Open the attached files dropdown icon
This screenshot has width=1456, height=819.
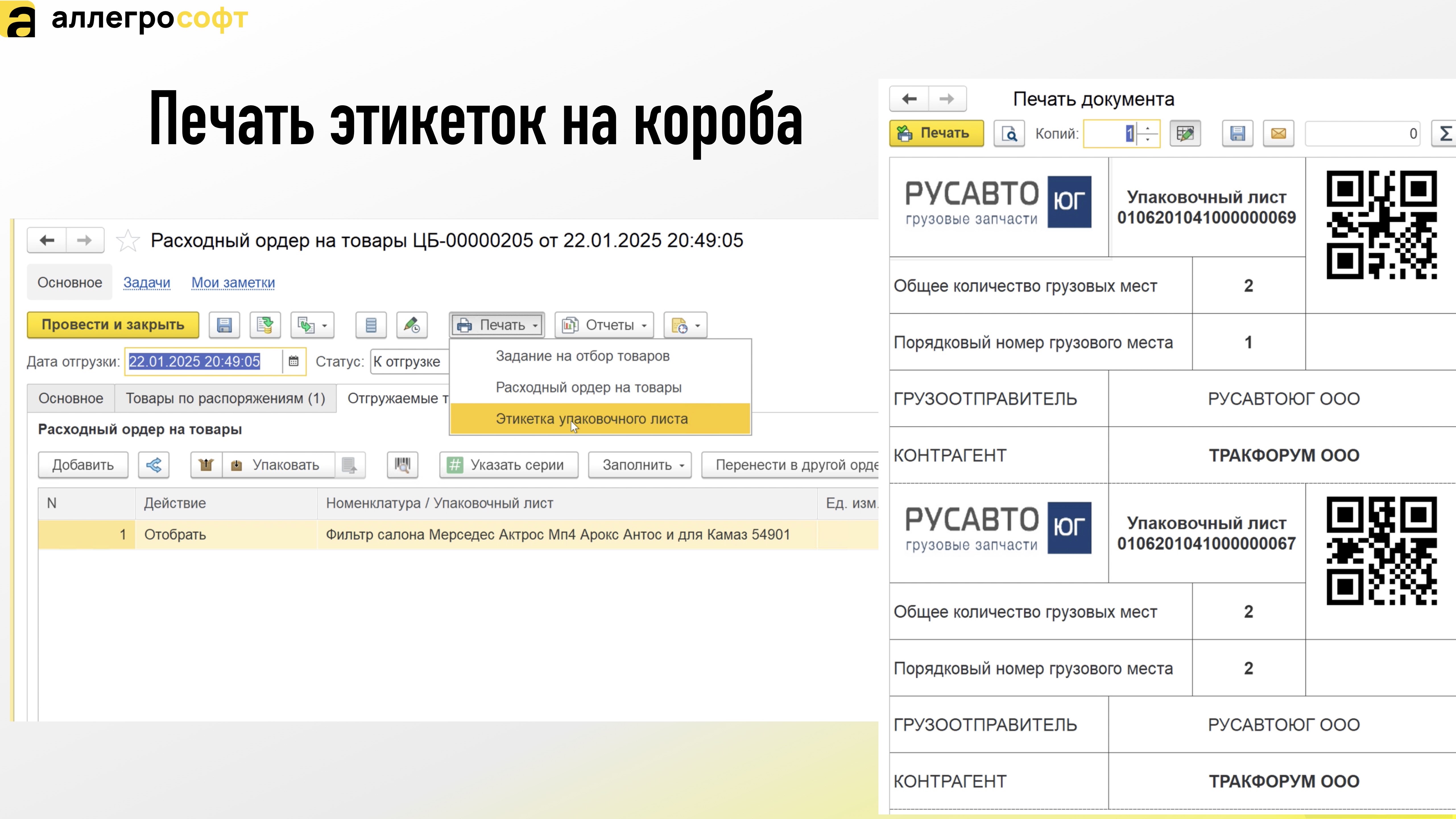(686, 325)
